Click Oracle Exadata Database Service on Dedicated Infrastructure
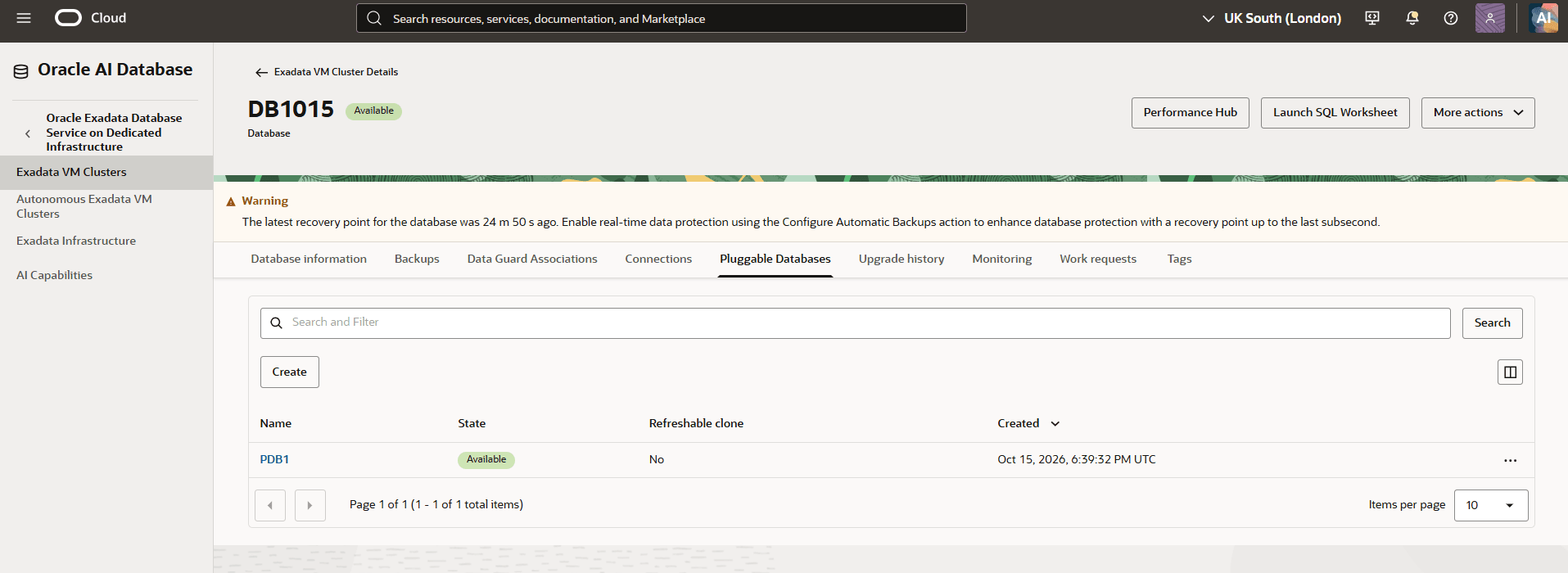Viewport: 1568px width, 573px height. (x=114, y=133)
